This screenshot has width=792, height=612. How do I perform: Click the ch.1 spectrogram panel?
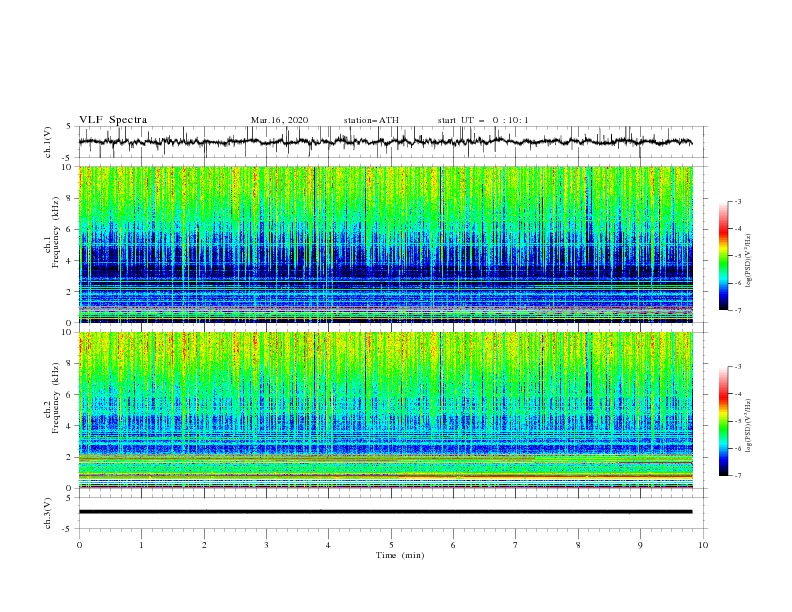coord(386,244)
